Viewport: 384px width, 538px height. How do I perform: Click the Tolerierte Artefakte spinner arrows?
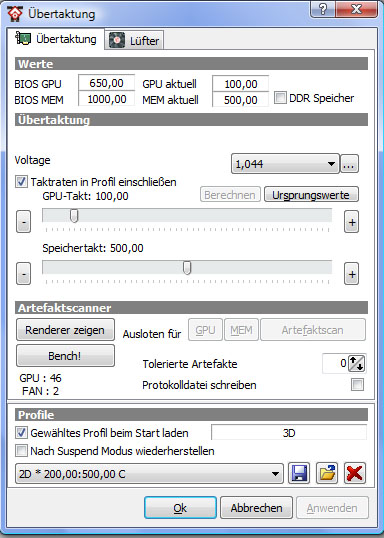(357, 363)
